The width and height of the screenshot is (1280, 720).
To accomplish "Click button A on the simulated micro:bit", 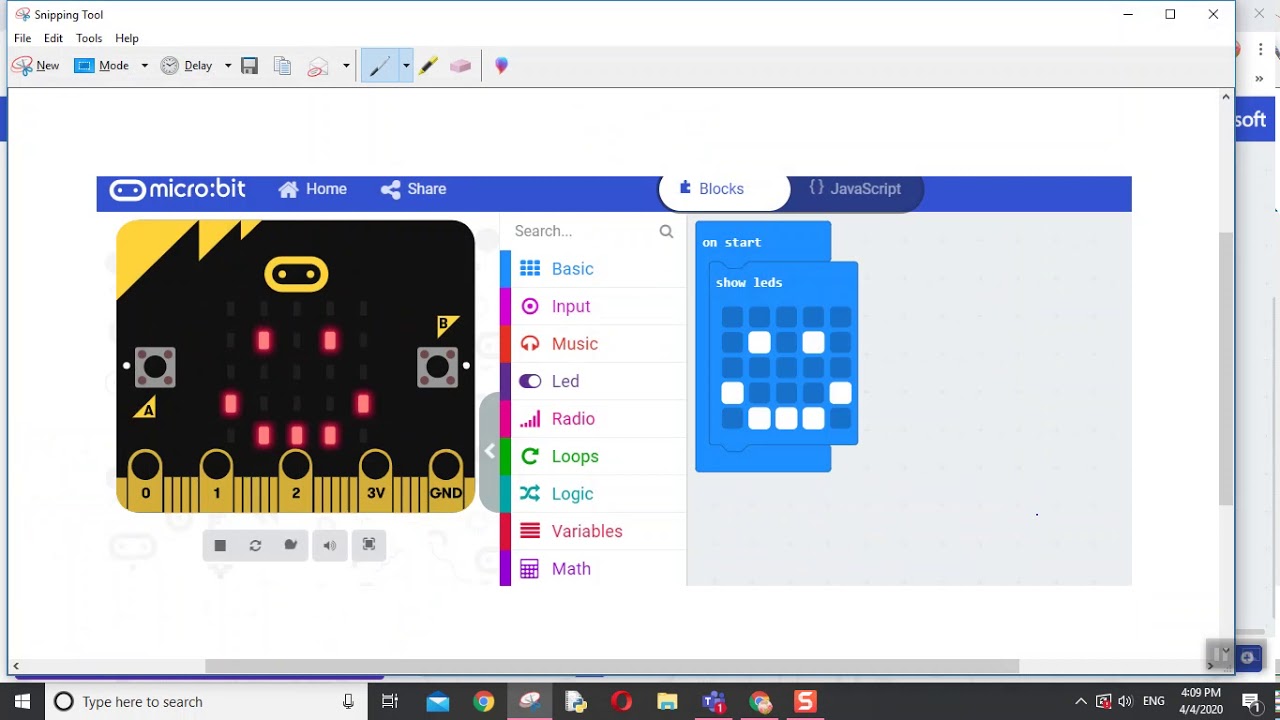I will (155, 367).
